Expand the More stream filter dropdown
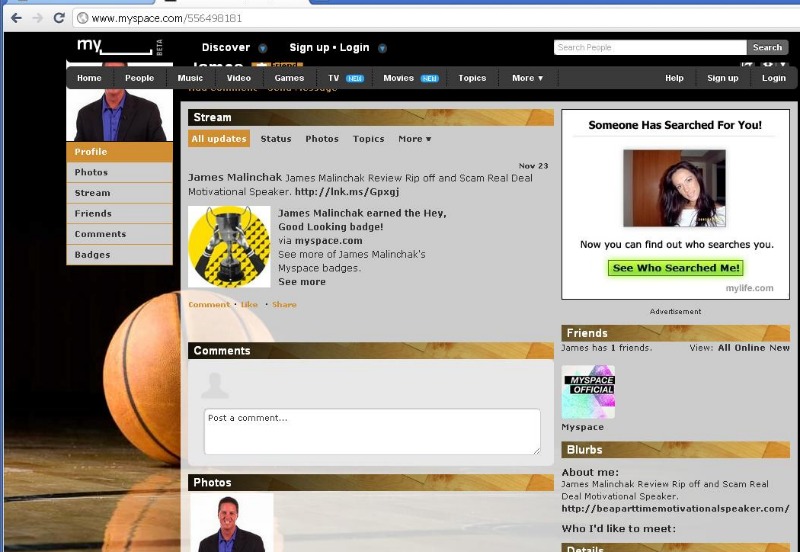The height and width of the screenshot is (552, 800). coord(414,139)
